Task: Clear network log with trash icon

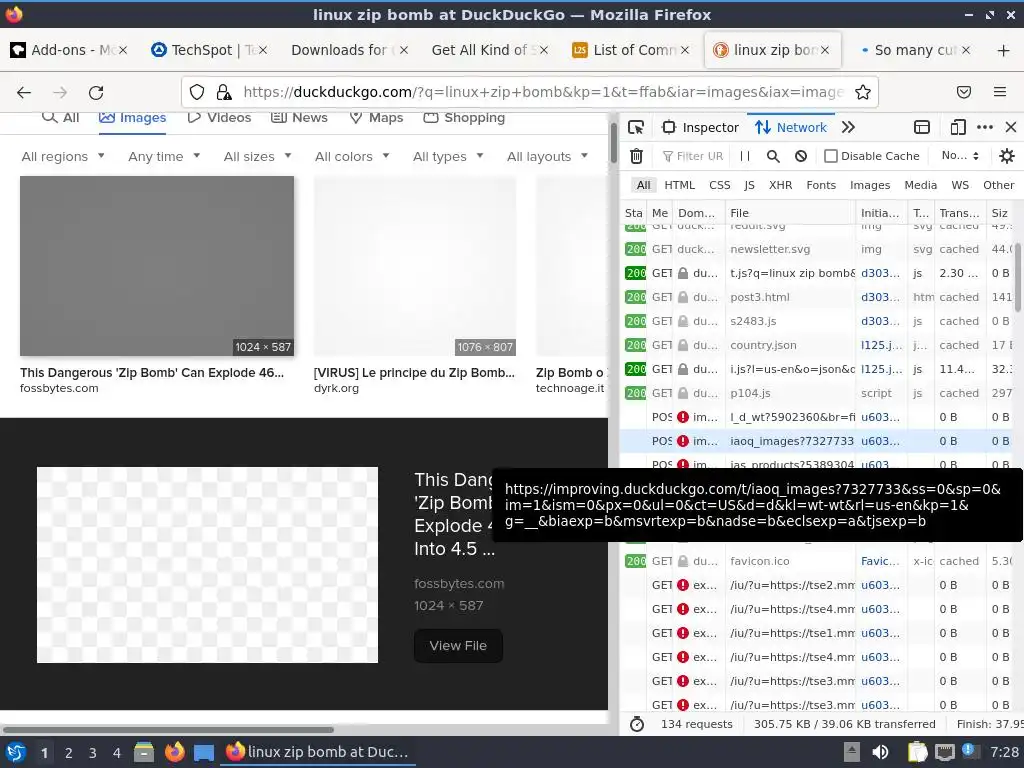Action: click(636, 156)
